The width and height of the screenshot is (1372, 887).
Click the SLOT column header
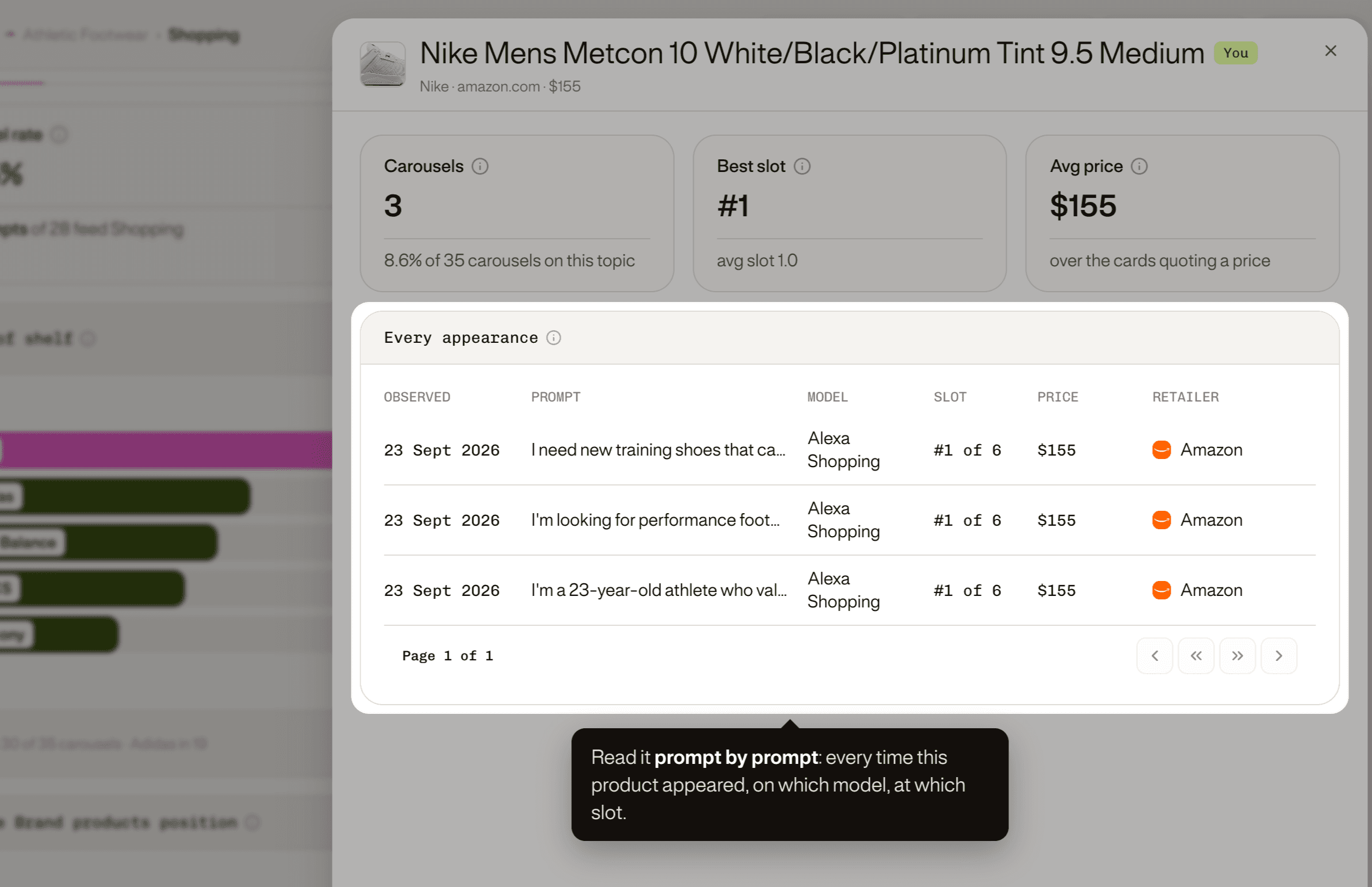point(950,397)
